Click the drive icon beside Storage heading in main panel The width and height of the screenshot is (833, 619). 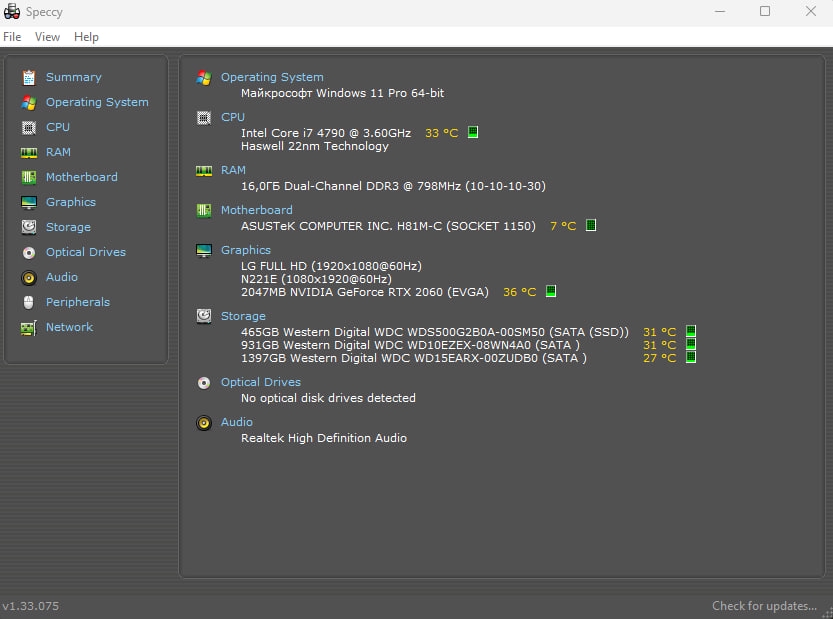203,316
